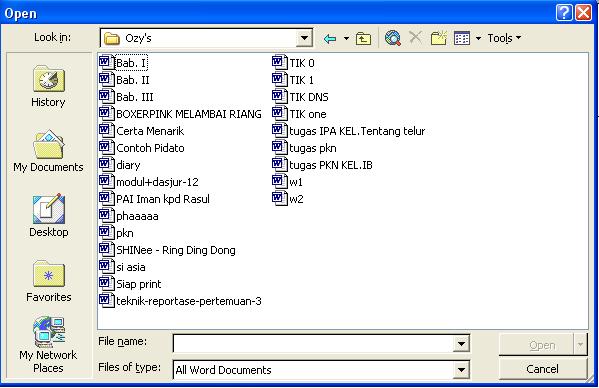Select Word icon of w1 file
This screenshot has height=388, width=599.
pos(280,181)
